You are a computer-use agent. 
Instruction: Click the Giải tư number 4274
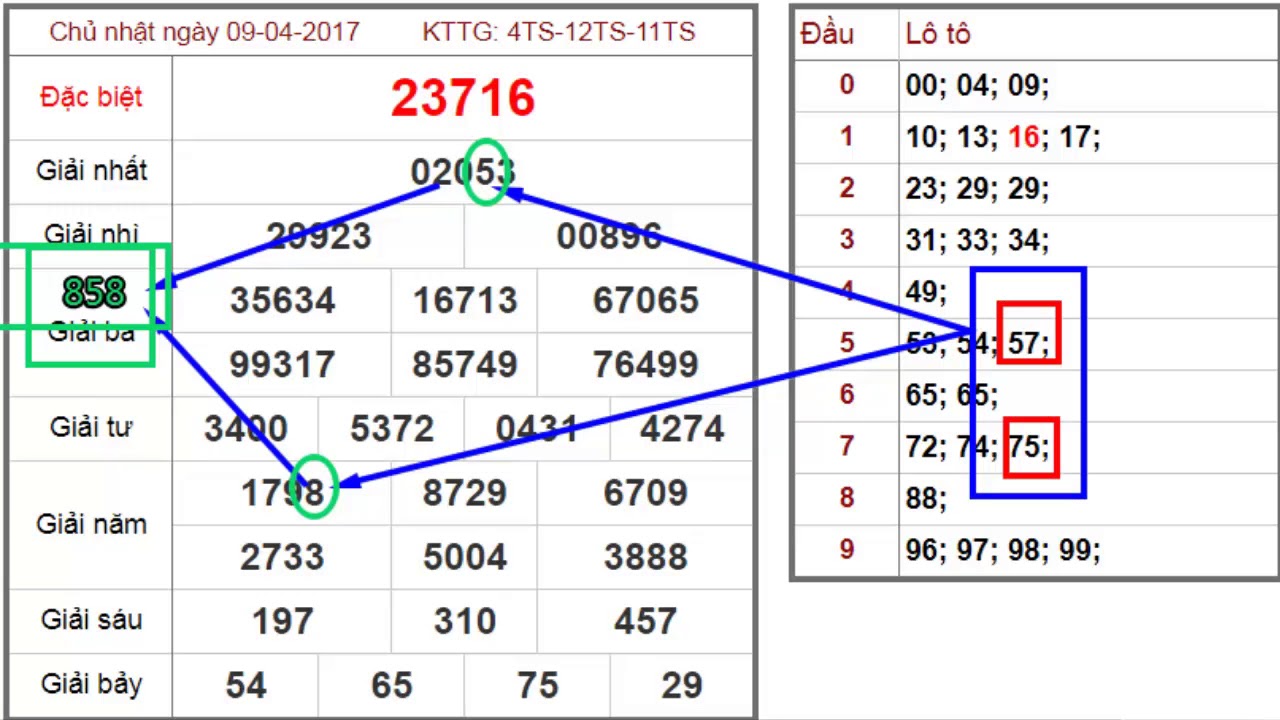pos(681,429)
